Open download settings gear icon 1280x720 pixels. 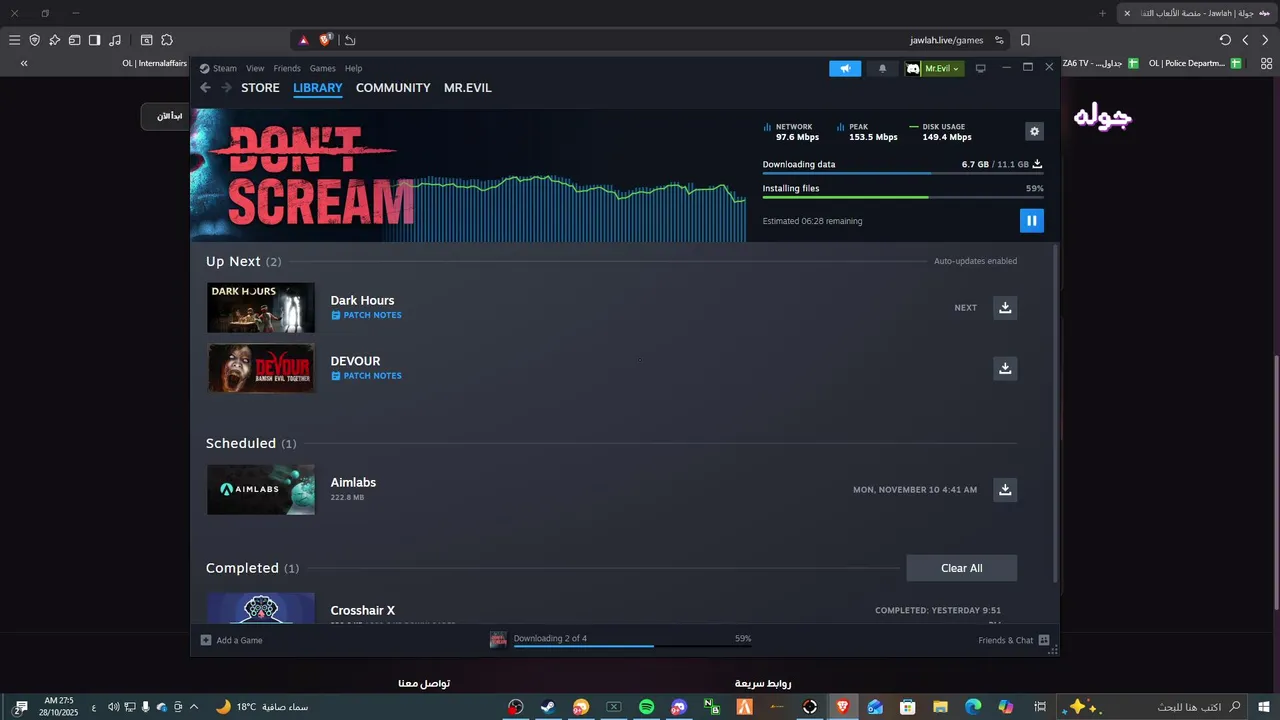click(1034, 131)
